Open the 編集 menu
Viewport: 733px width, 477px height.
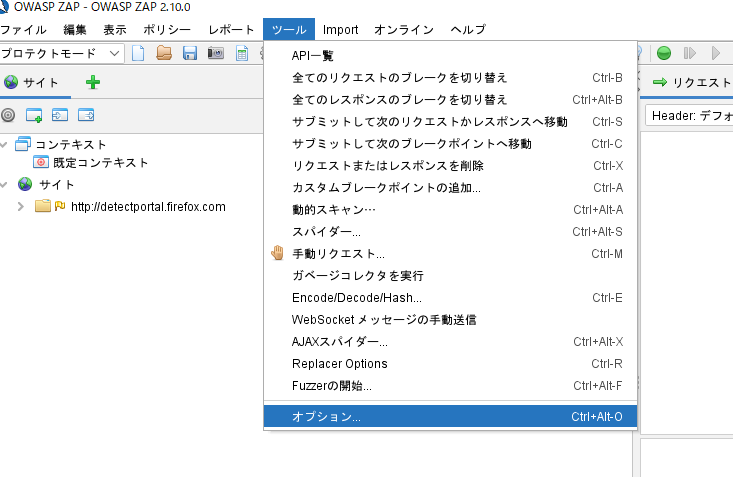point(75,29)
